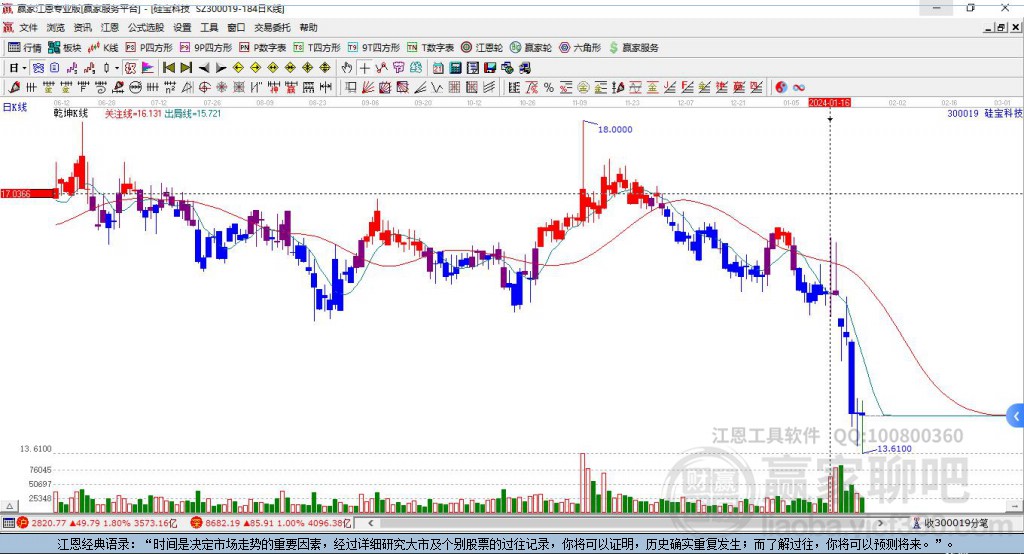The image size is (1024, 554).
Task: Open the 江恩 menu
Action: click(x=110, y=27)
